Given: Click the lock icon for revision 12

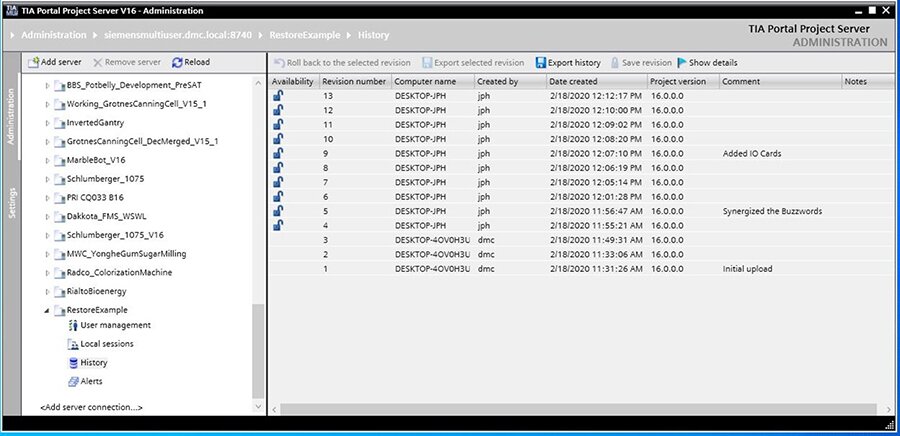Looking at the screenshot, I should (278, 110).
